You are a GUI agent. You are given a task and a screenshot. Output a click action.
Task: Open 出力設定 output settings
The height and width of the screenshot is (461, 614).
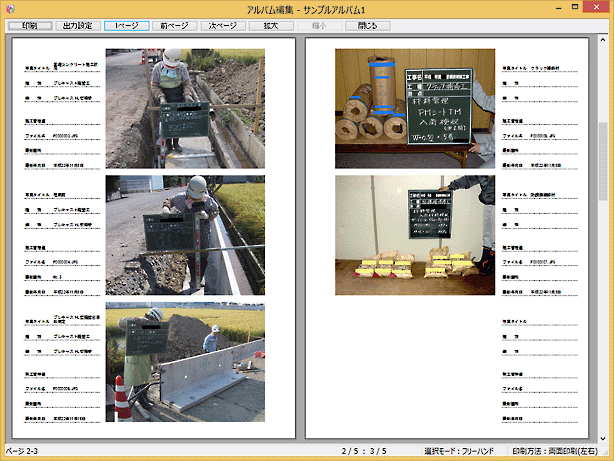click(x=78, y=25)
